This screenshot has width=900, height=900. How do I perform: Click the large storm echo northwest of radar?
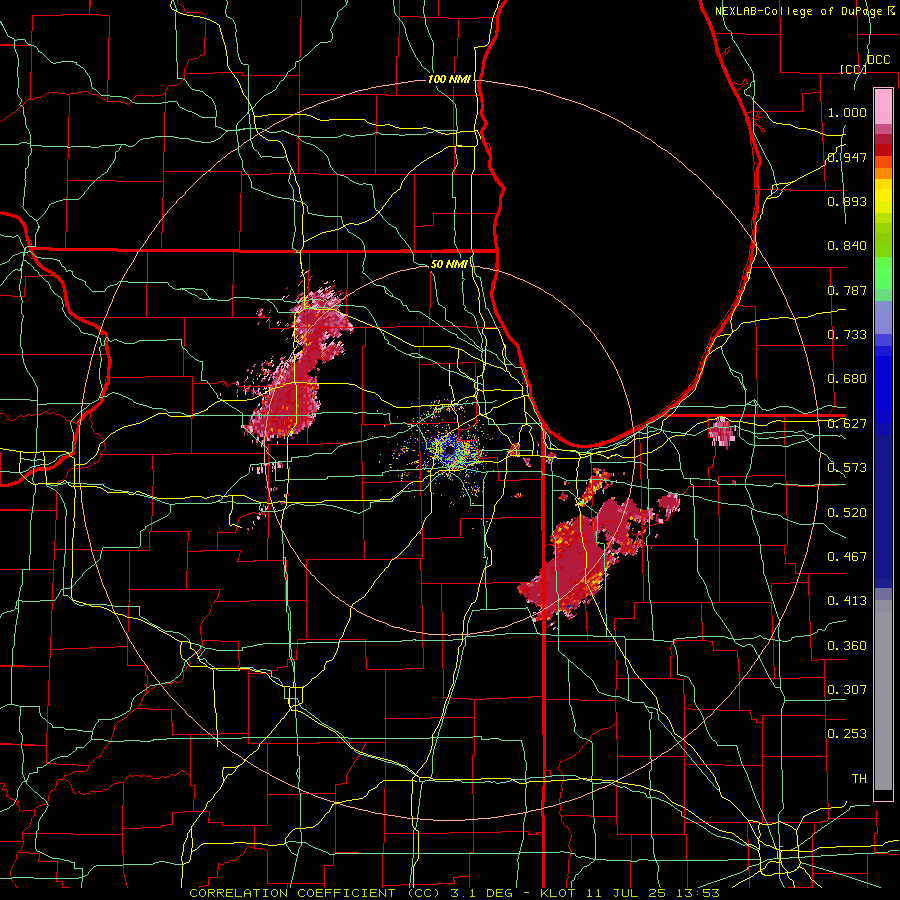click(x=296, y=367)
